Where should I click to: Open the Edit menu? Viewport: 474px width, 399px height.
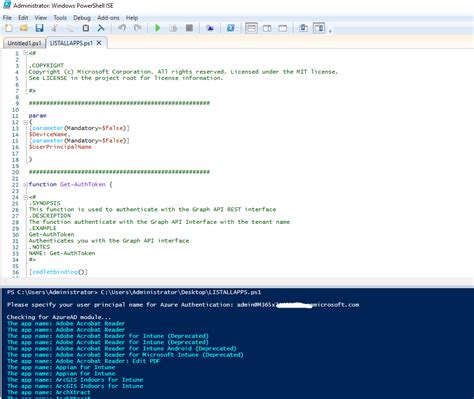coord(23,18)
